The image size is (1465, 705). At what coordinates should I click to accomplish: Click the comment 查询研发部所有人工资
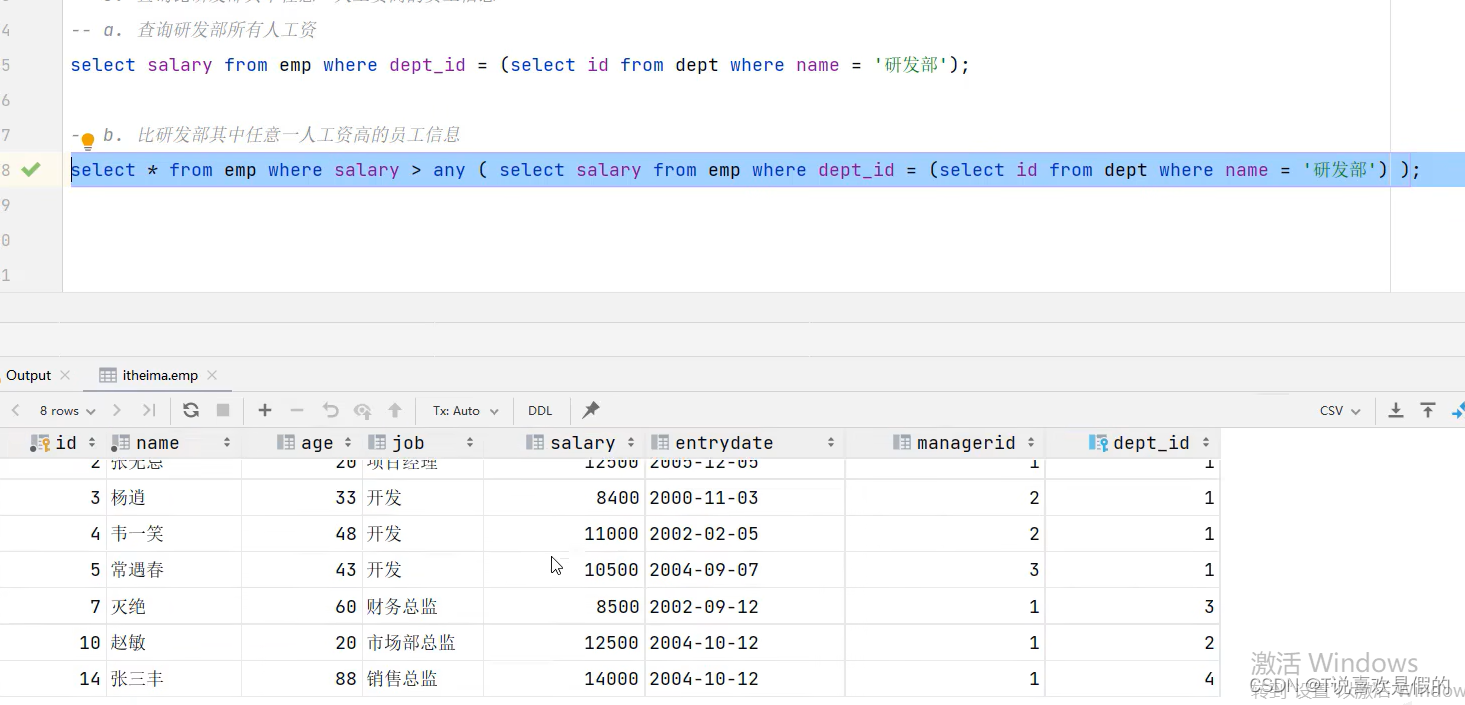227,30
